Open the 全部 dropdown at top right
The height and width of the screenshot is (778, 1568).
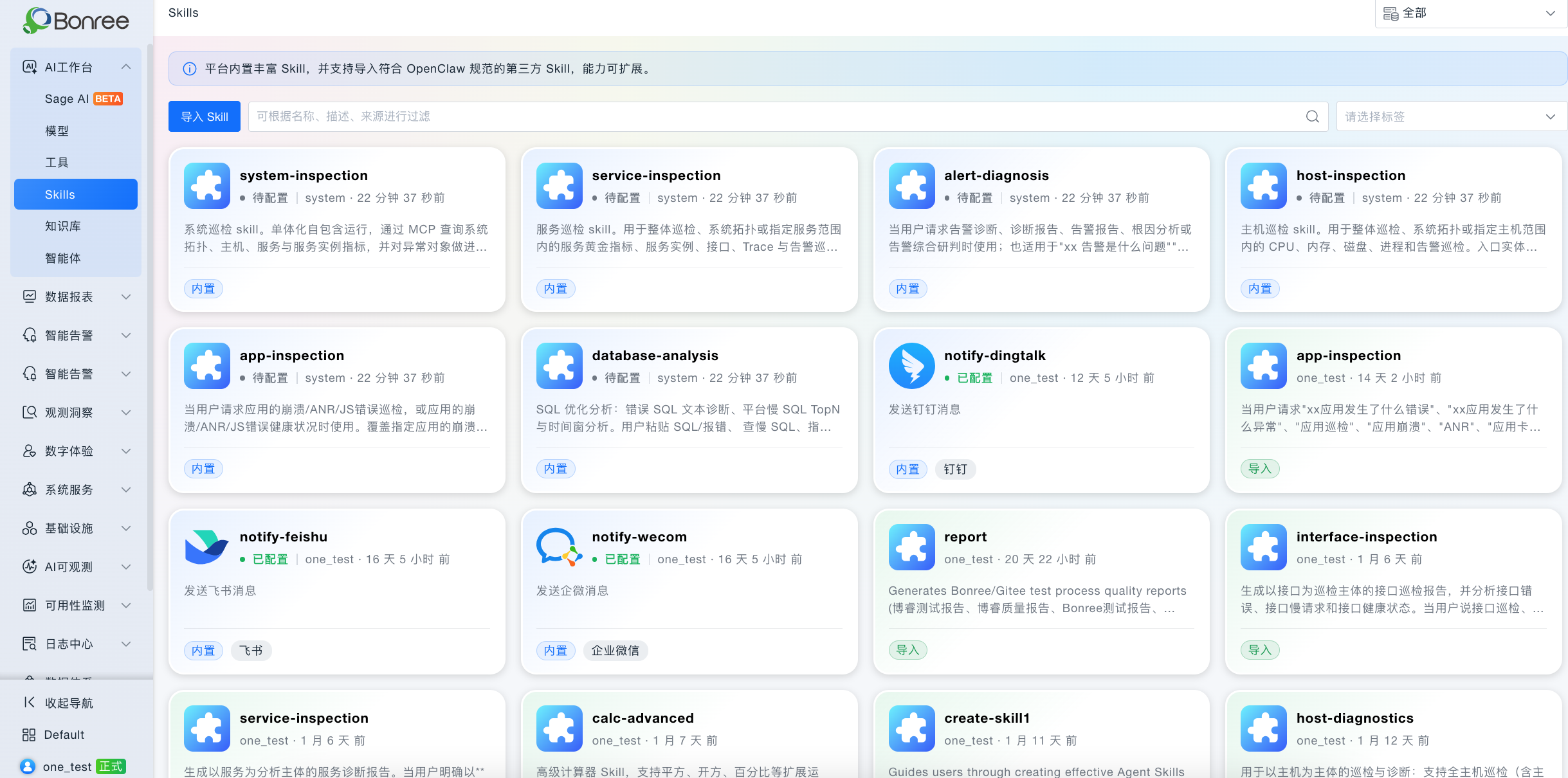pyautogui.click(x=1471, y=14)
